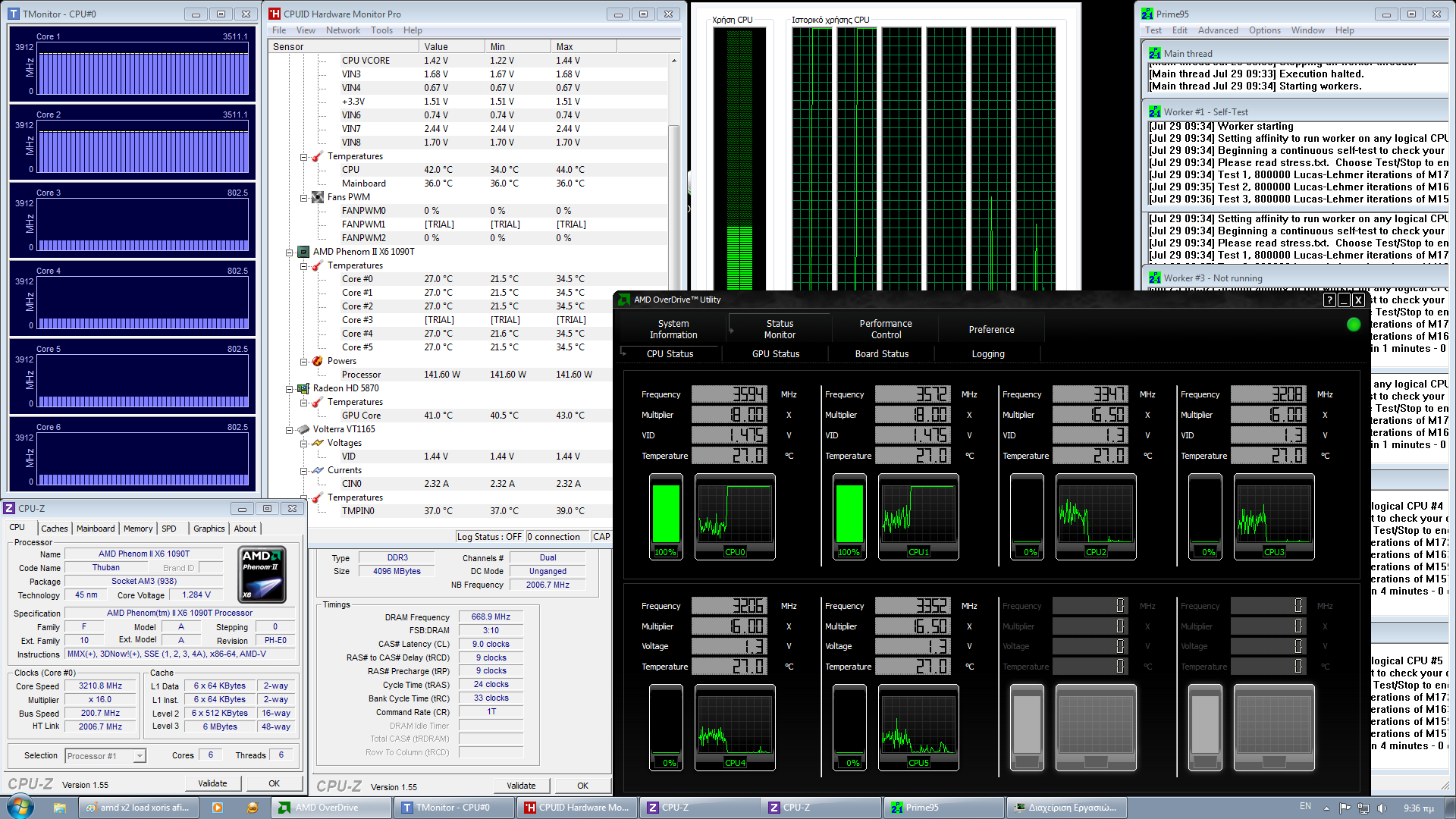Click thermometer icon of Temperatures above Core #0
The height and width of the screenshot is (819, 1456).
[x=318, y=265]
